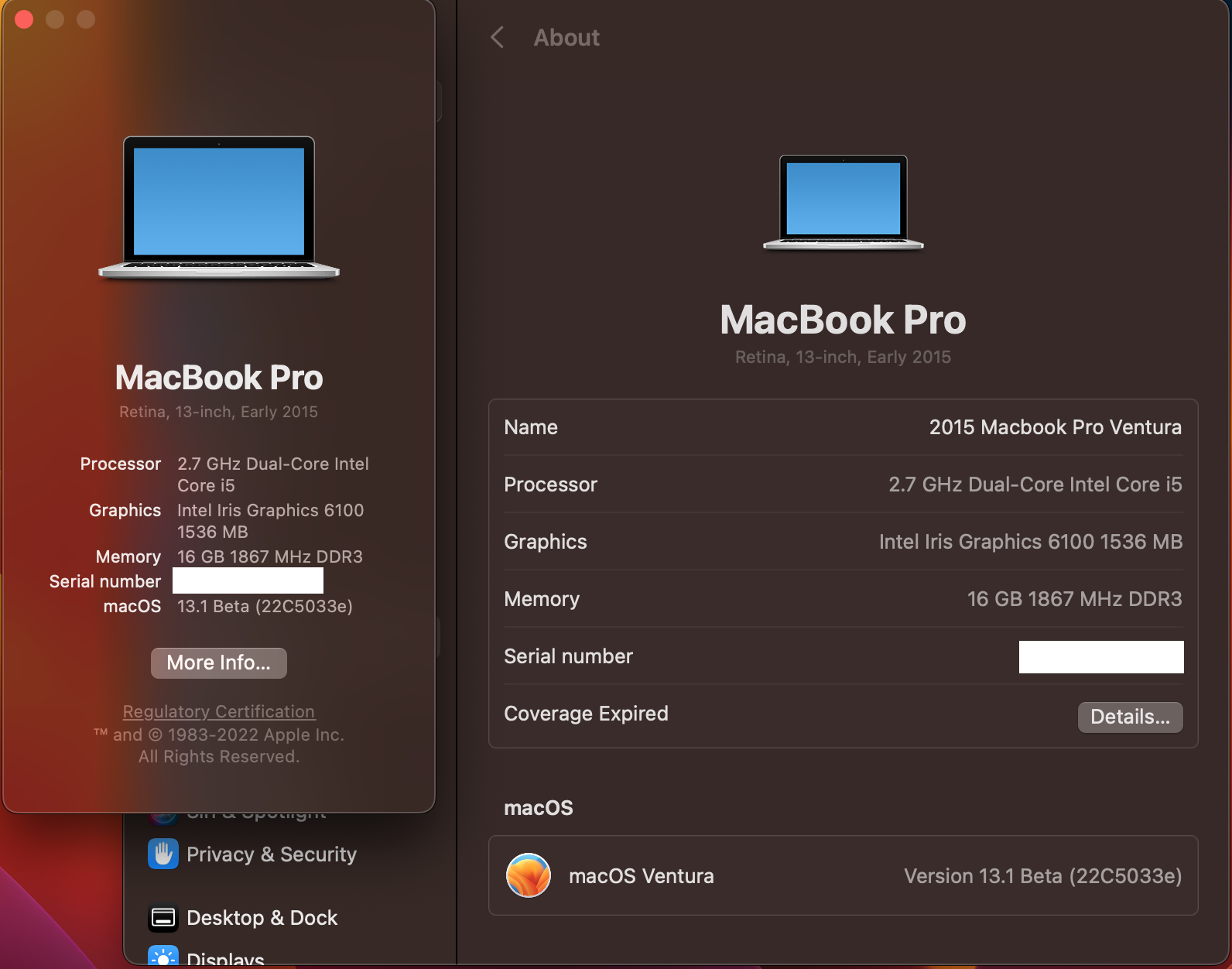Click the 'All Rights Reserved.' copyright line

(219, 756)
